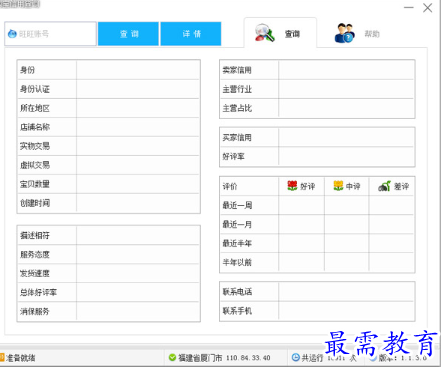Click the 查询 blue search button

128,34
